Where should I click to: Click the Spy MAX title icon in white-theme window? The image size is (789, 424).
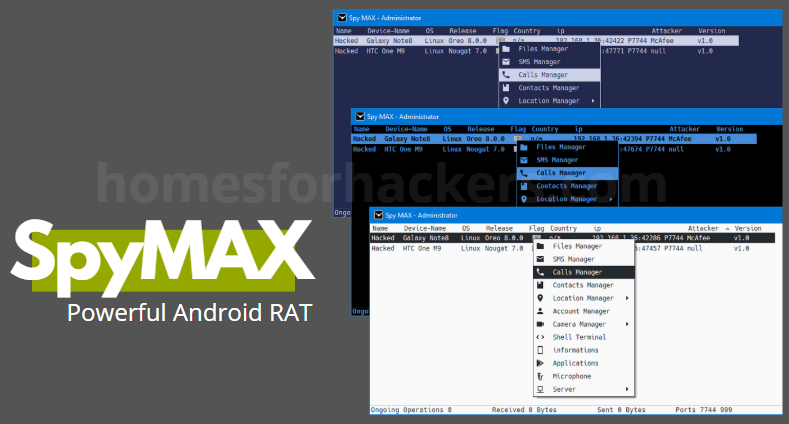coord(378,215)
